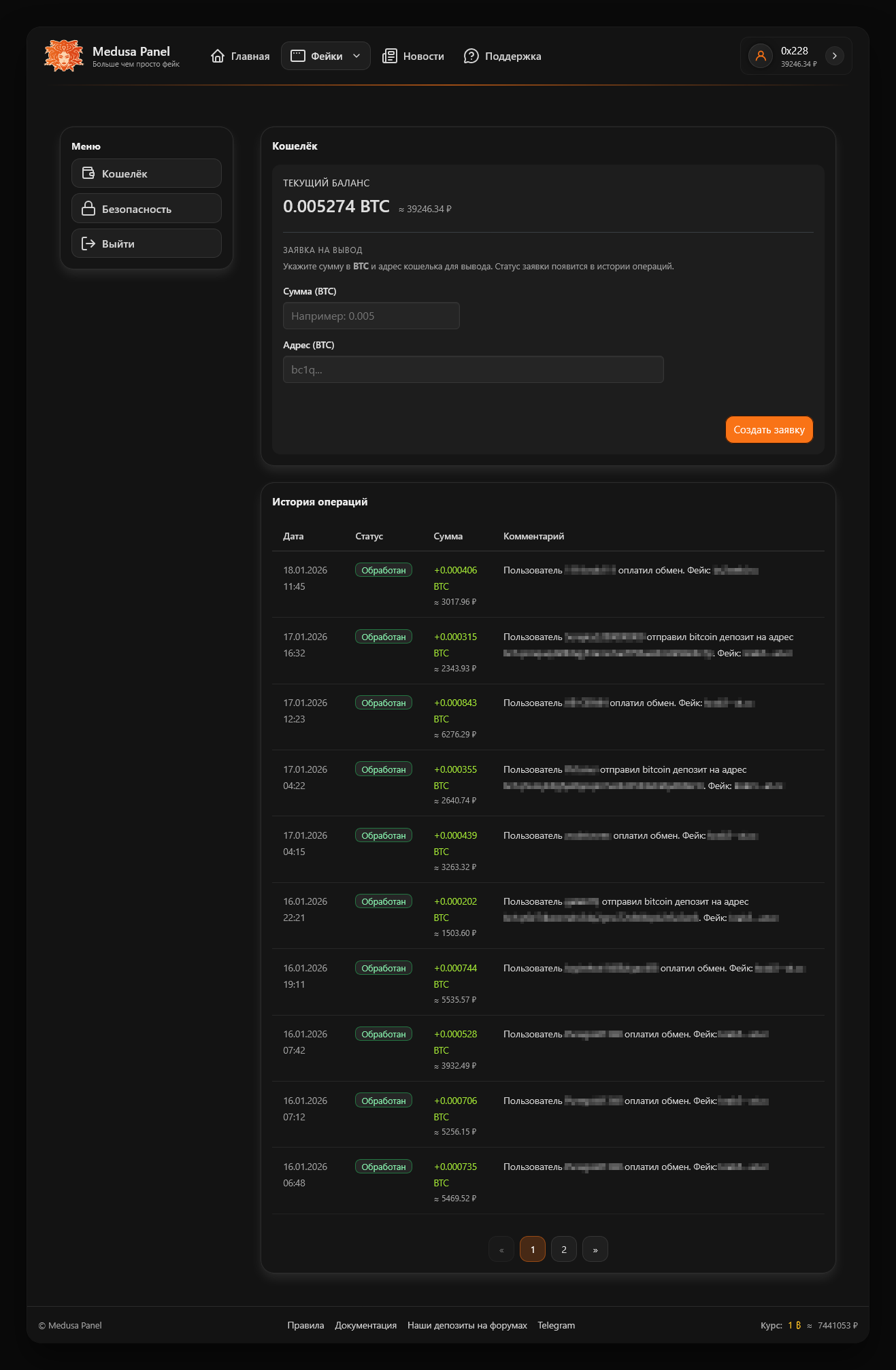This screenshot has height=1370, width=896.
Task: Go to Главная via the home icon
Action: (x=218, y=56)
